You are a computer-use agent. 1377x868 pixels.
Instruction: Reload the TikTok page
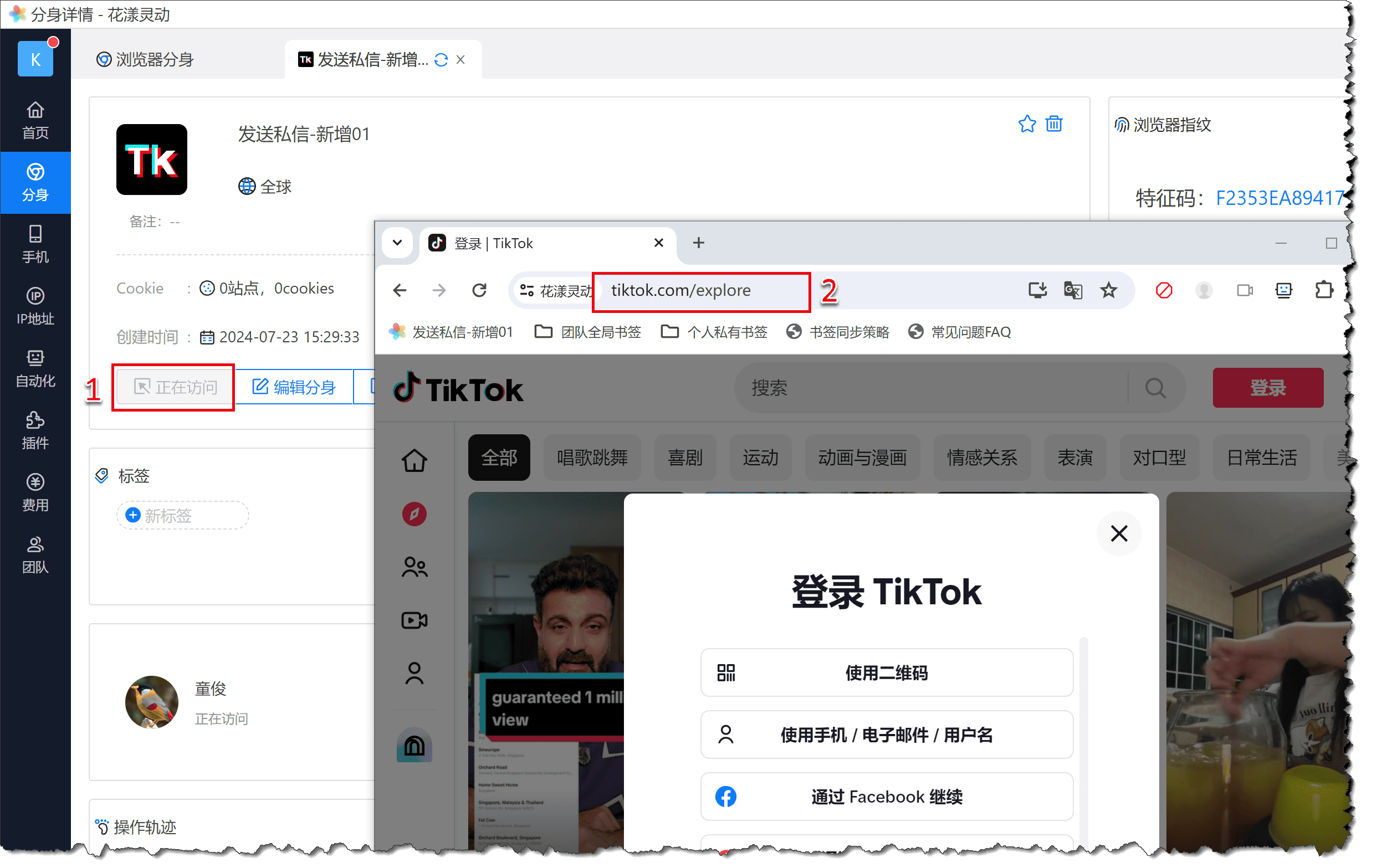tap(479, 290)
